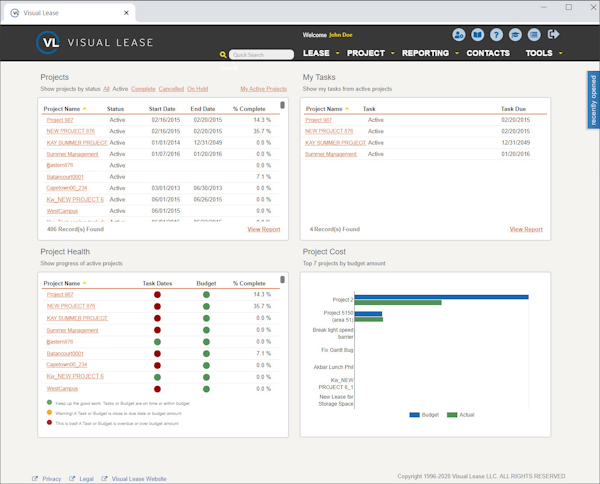600x484 pixels.
Task: Click the external link icon beside Legal
Action: 72,479
